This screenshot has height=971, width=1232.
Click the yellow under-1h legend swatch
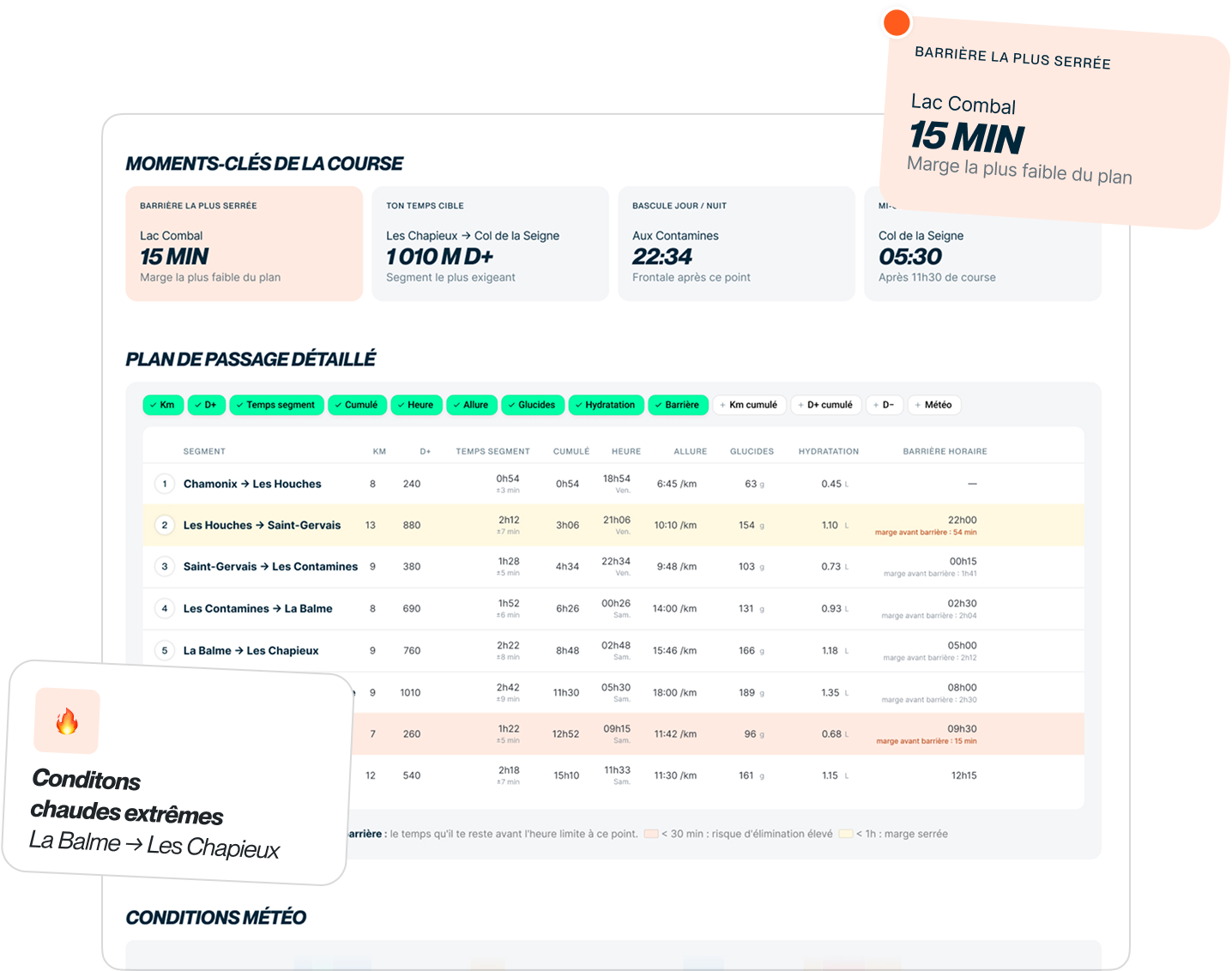[x=846, y=834]
